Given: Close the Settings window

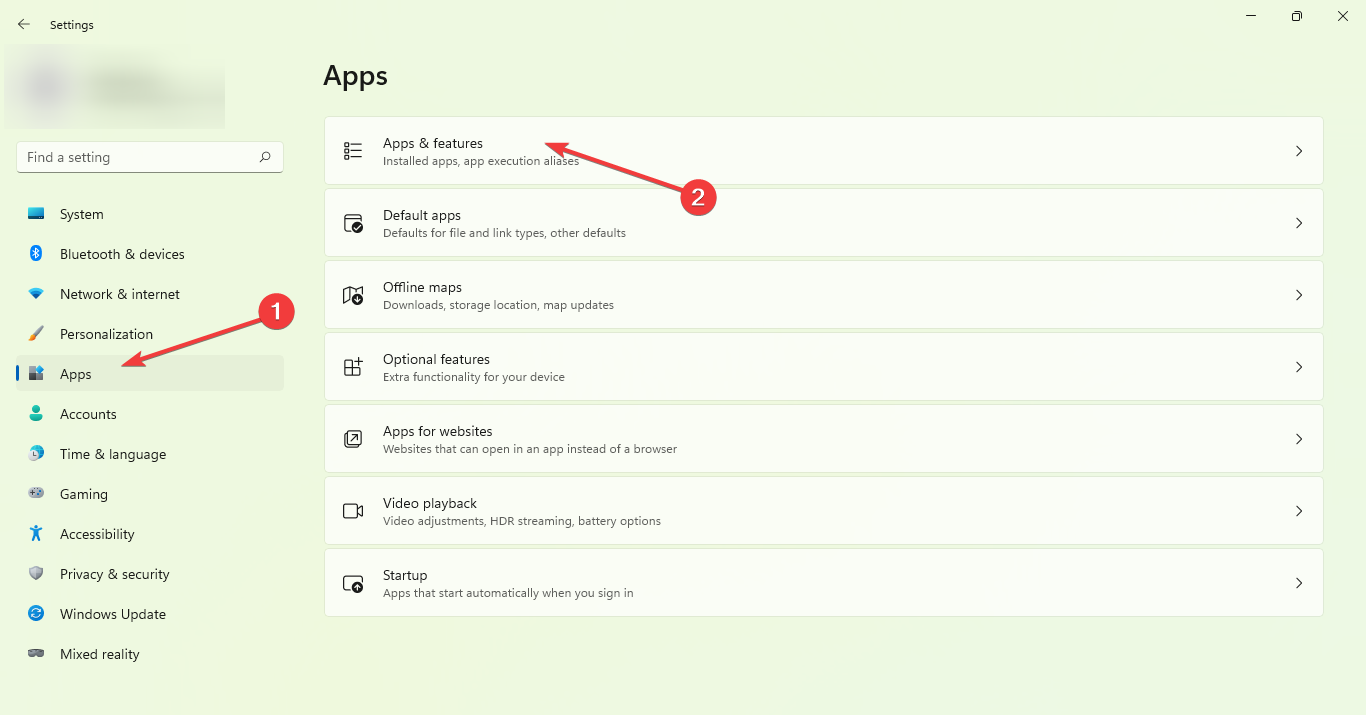Looking at the screenshot, I should 1343,16.
